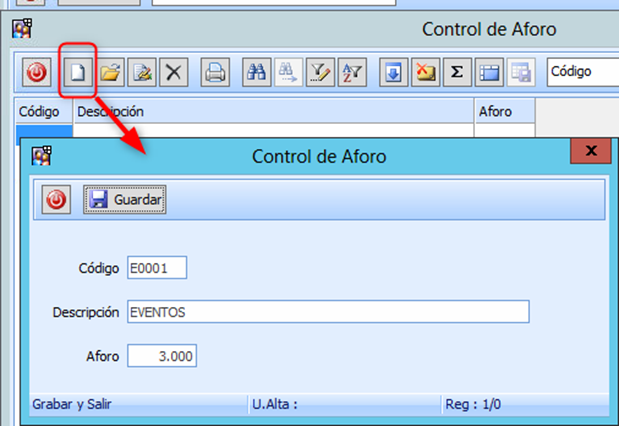This screenshot has width=619, height=426.
Task: Click the Descripción field containing EVENTOS
Action: pos(326,313)
